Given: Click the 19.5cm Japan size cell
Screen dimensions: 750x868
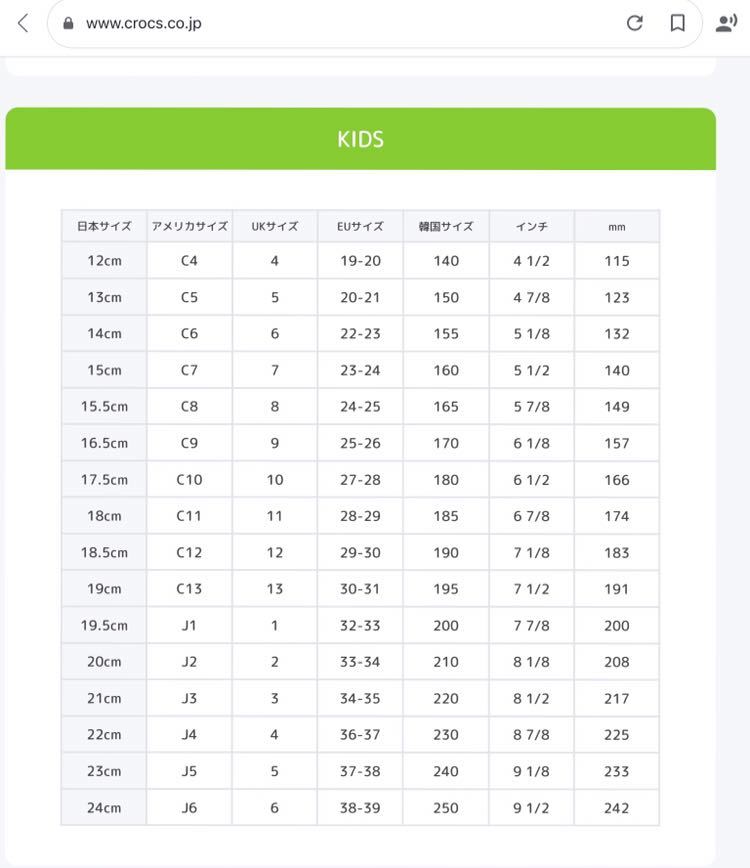Looking at the screenshot, I should (104, 626).
